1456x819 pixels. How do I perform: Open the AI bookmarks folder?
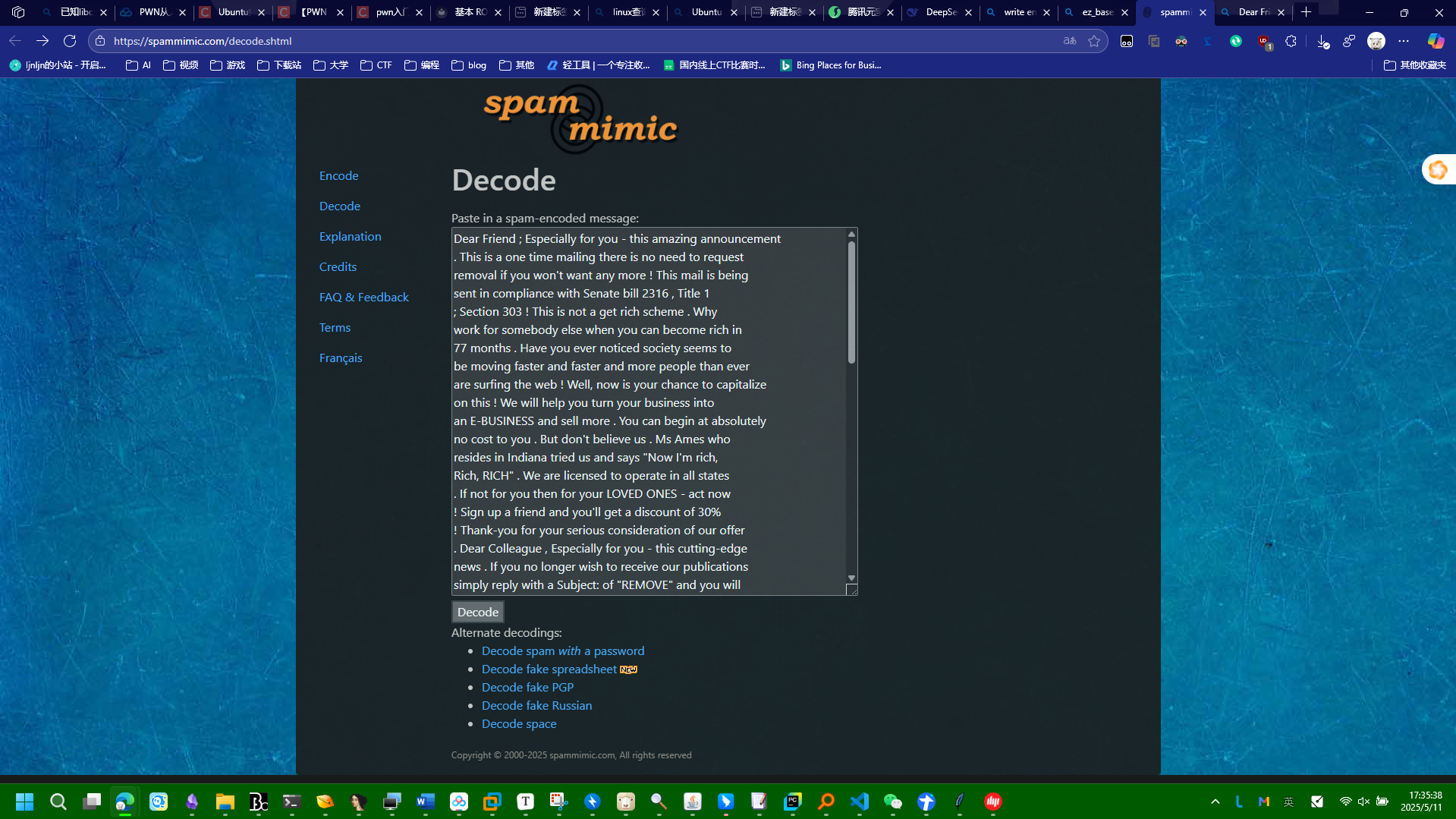coord(139,65)
